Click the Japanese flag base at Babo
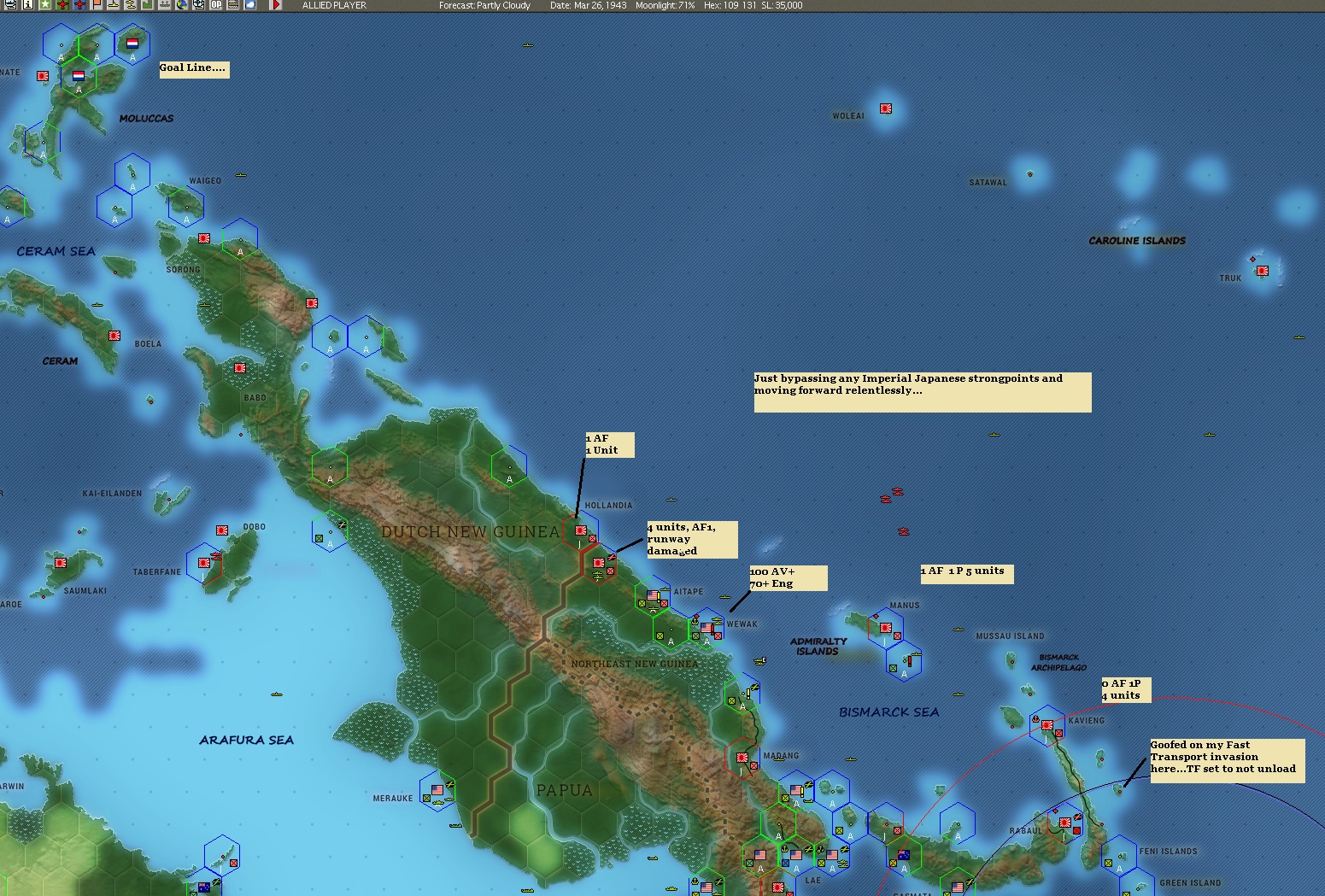Viewport: 1325px width, 896px height. pyautogui.click(x=240, y=368)
